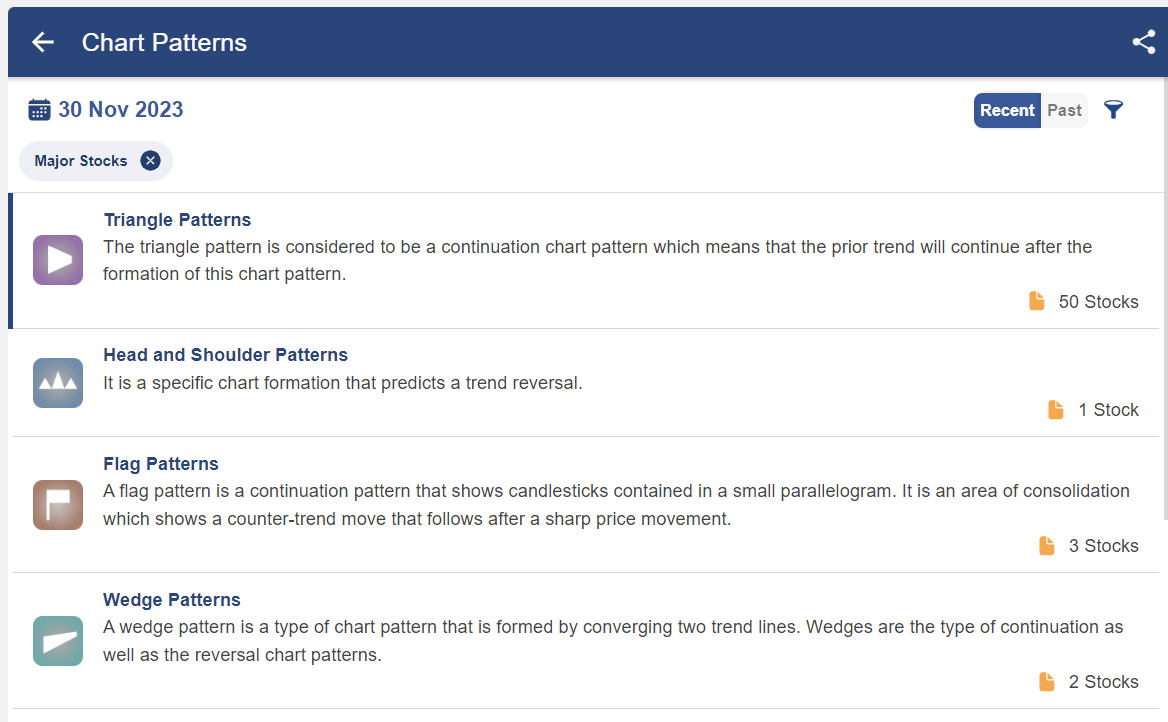
Task: Go back using the arrow icon
Action: (43, 42)
